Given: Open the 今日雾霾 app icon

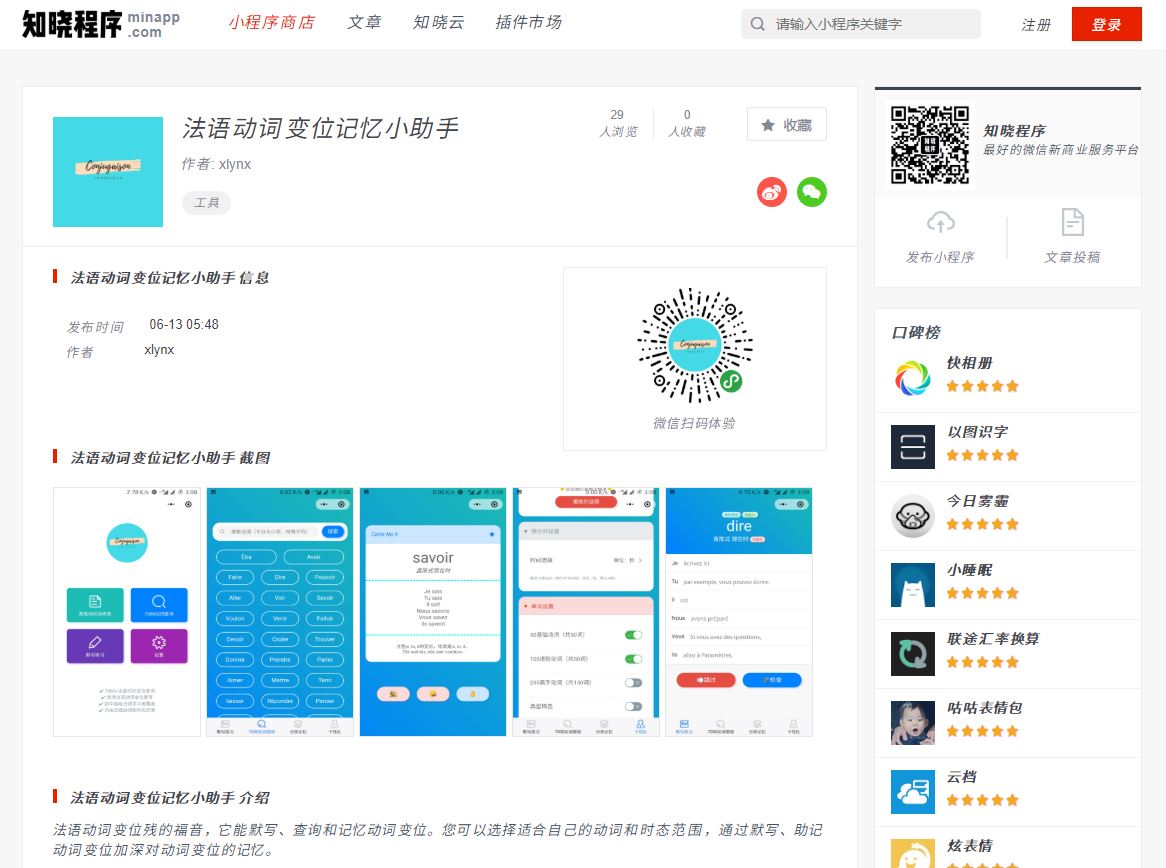Looking at the screenshot, I should [912, 516].
